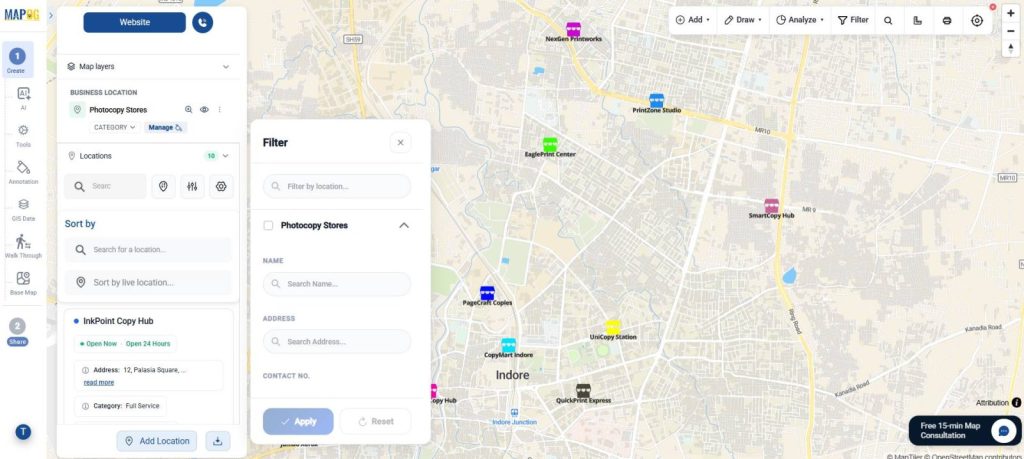Open the Walk Through sidebar tool
This screenshot has height=459, width=1024.
(x=24, y=246)
